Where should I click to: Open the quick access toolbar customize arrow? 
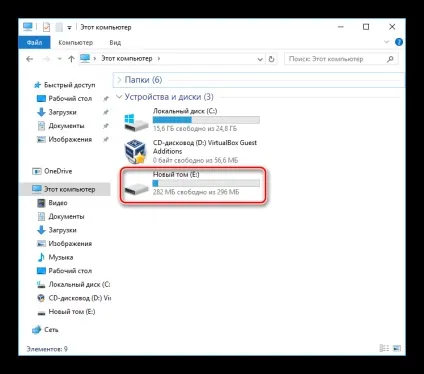tap(69, 28)
